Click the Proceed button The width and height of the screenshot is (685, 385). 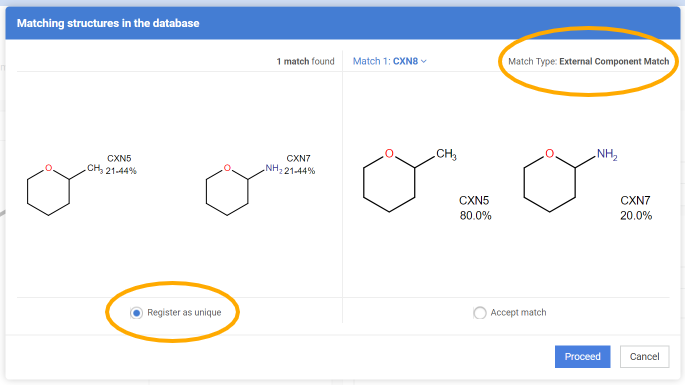coord(582,357)
